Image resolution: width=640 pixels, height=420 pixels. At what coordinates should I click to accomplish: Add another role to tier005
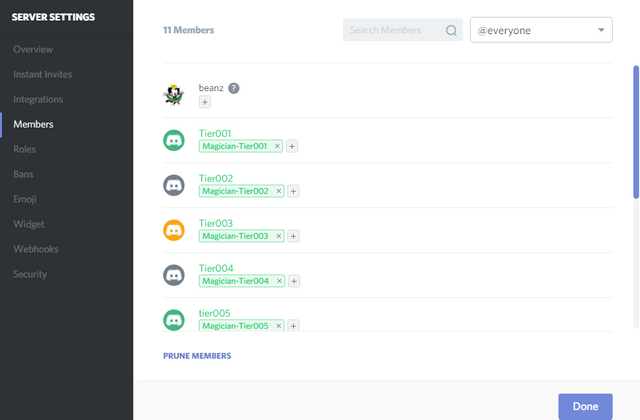(x=293, y=326)
